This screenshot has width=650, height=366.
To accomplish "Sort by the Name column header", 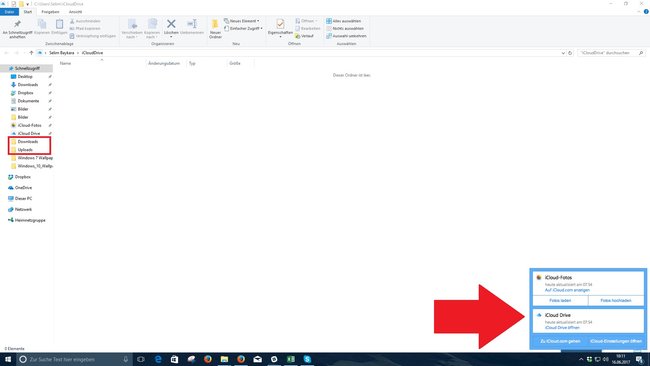I will click(x=65, y=63).
